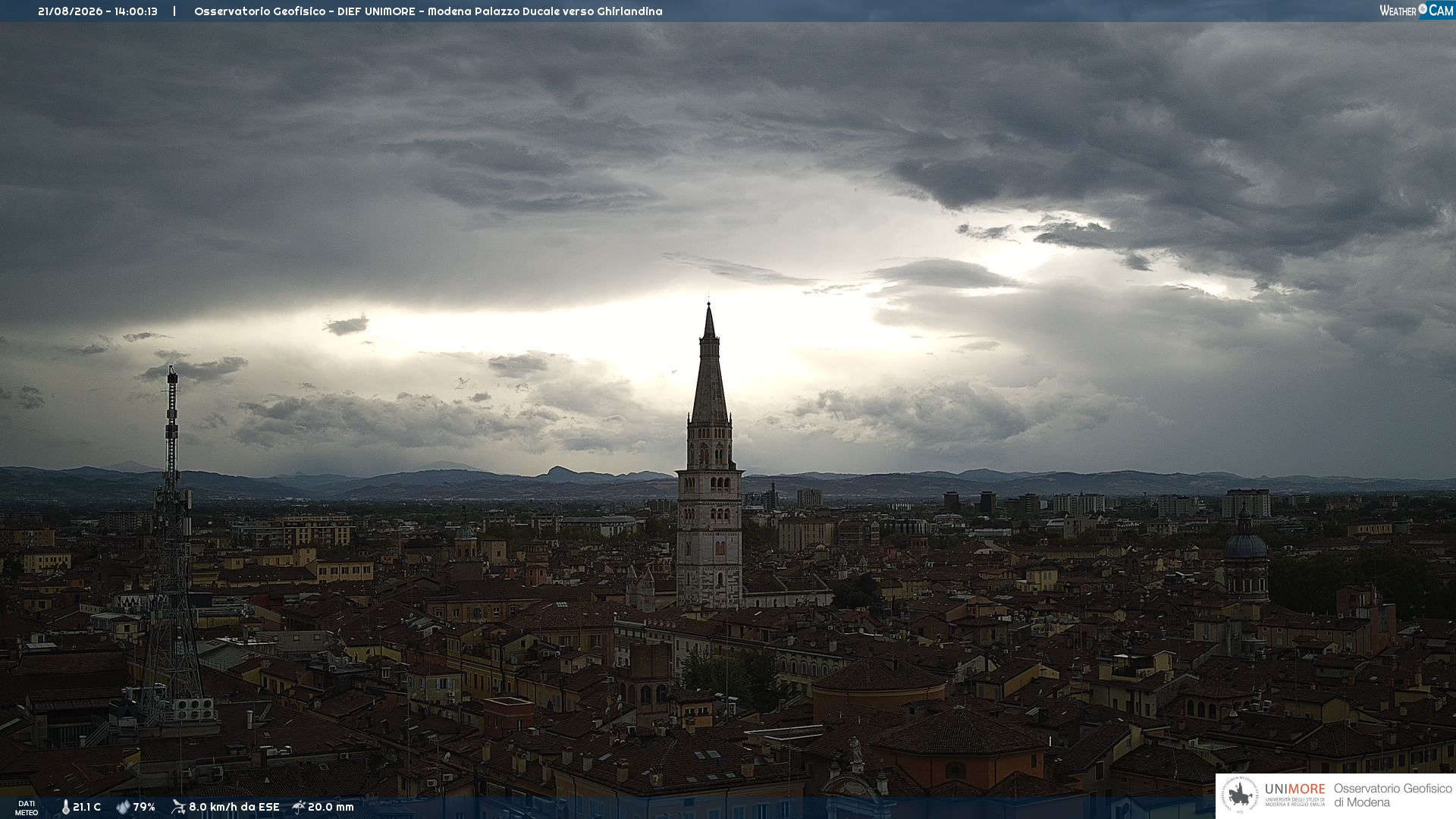Viewport: 1456px width, 819px height.
Task: Click the 79% humidity value
Action: (144, 807)
